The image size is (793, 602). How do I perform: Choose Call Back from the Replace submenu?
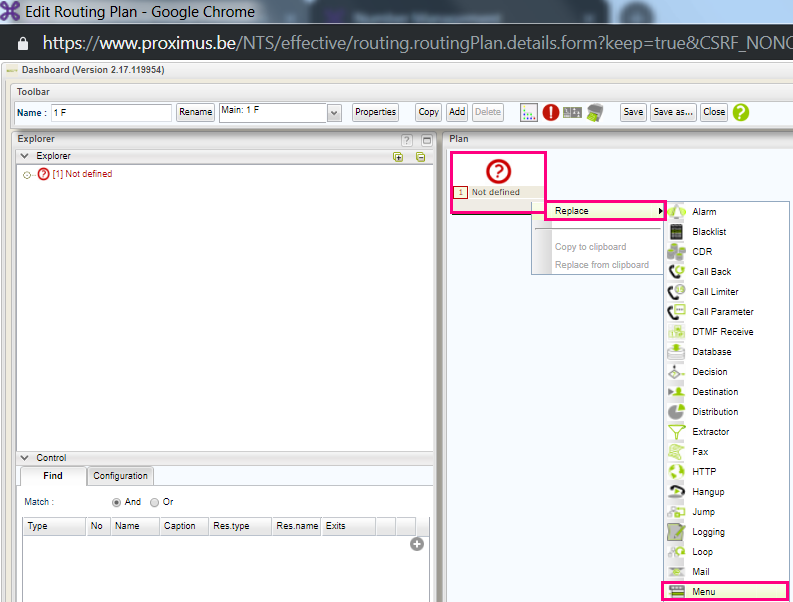pos(711,272)
